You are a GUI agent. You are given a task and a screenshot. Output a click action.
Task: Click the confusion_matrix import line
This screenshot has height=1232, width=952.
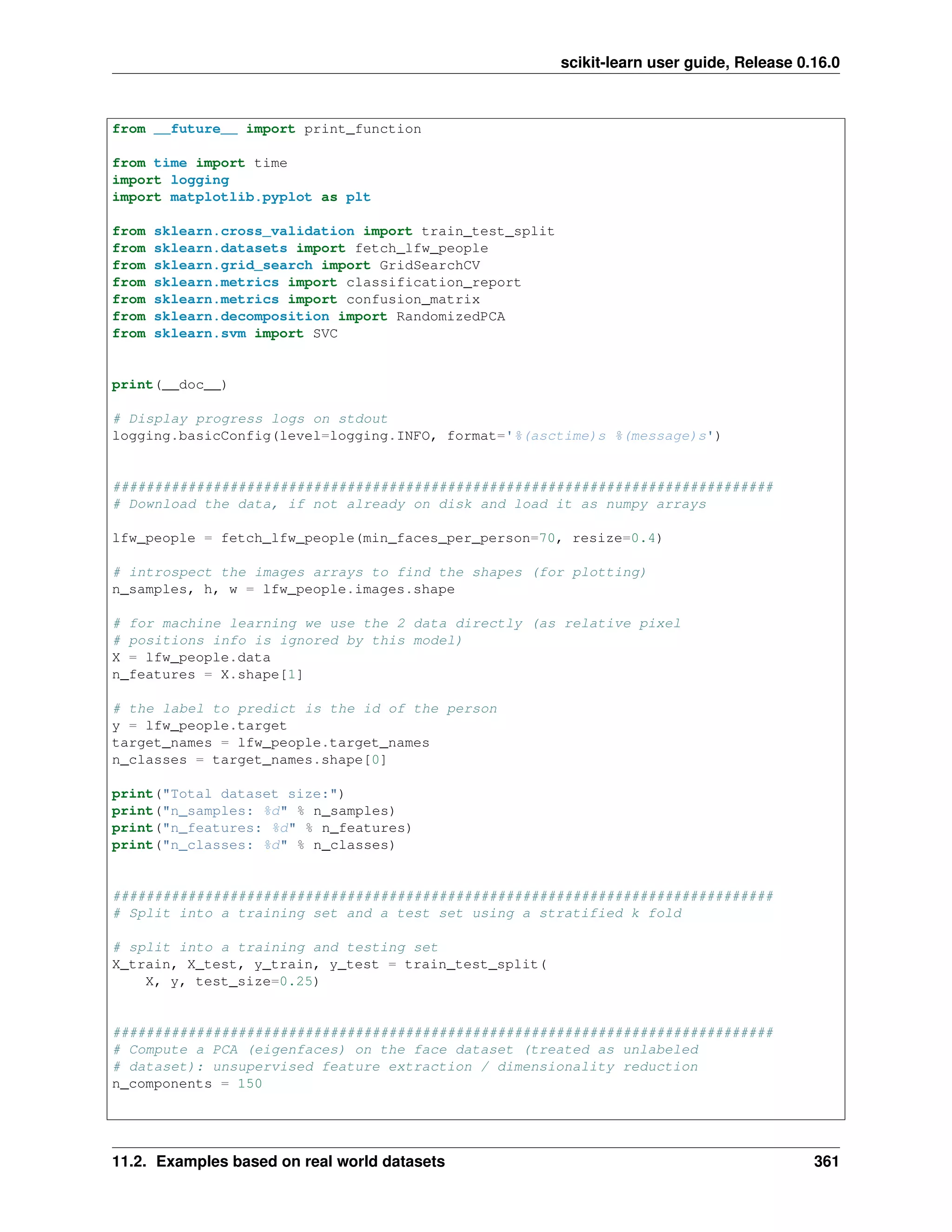click(296, 299)
